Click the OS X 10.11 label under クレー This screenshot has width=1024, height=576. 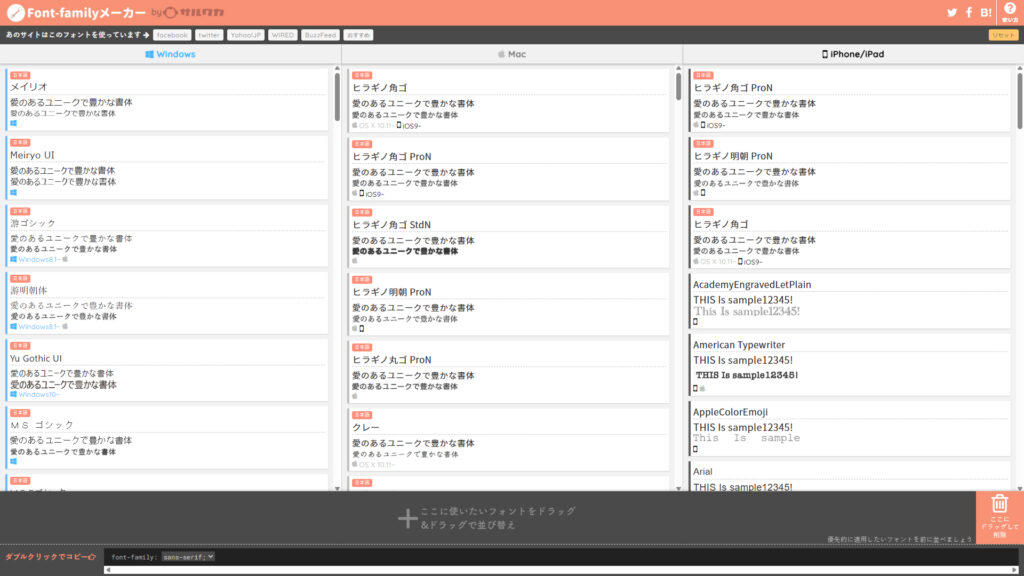(x=377, y=465)
